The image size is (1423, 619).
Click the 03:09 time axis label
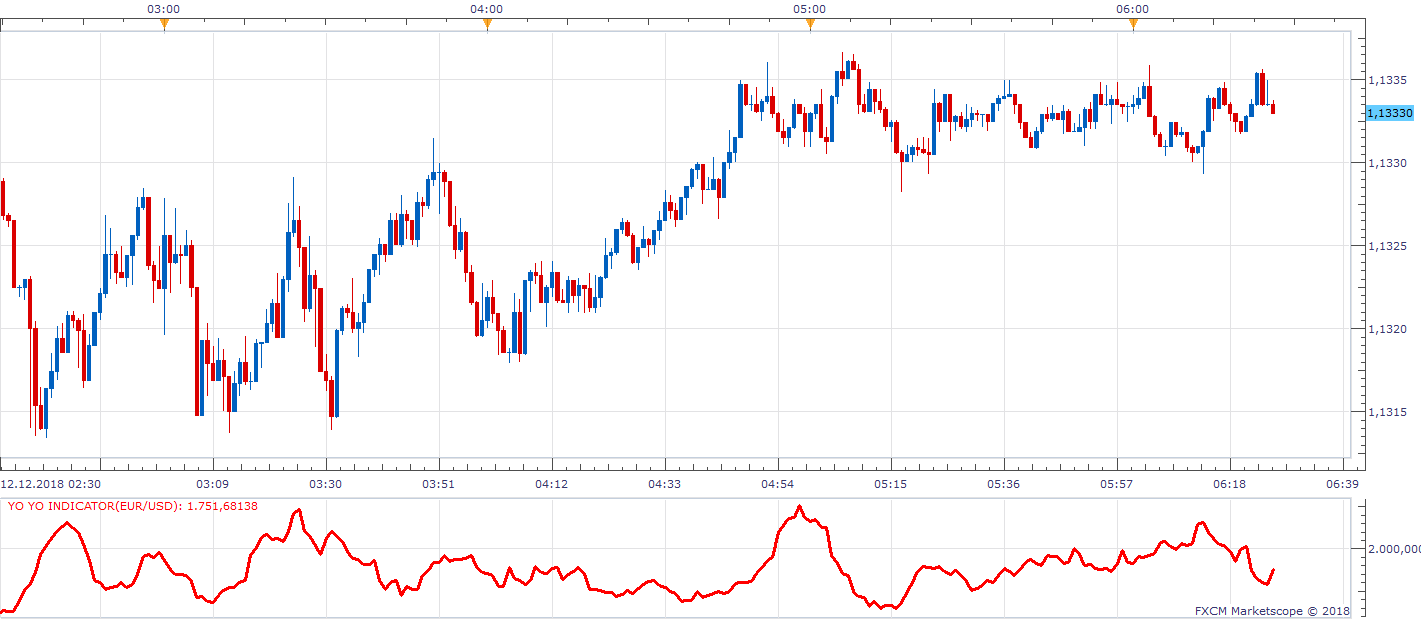coord(212,484)
